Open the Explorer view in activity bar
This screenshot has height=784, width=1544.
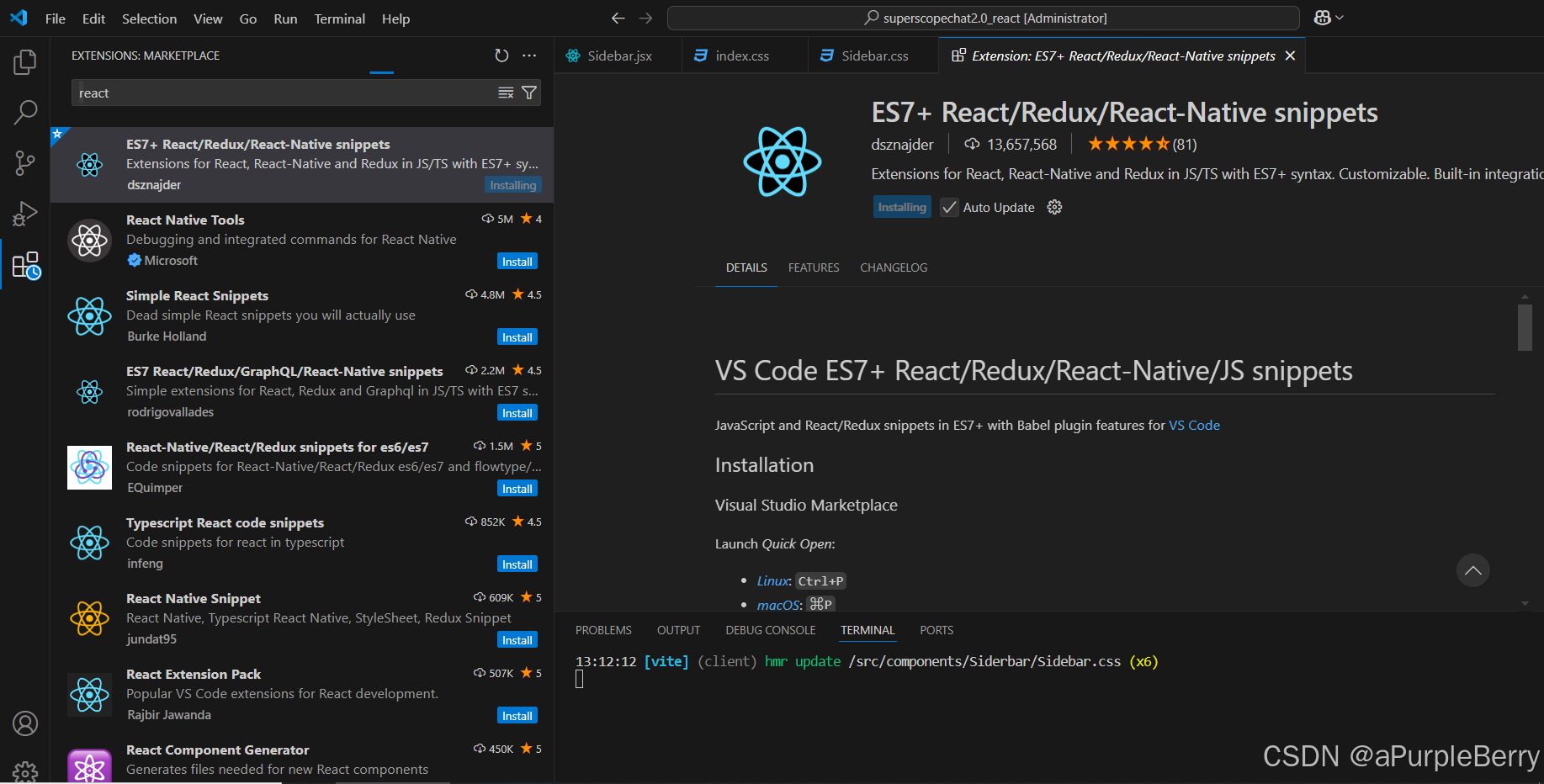click(25, 61)
